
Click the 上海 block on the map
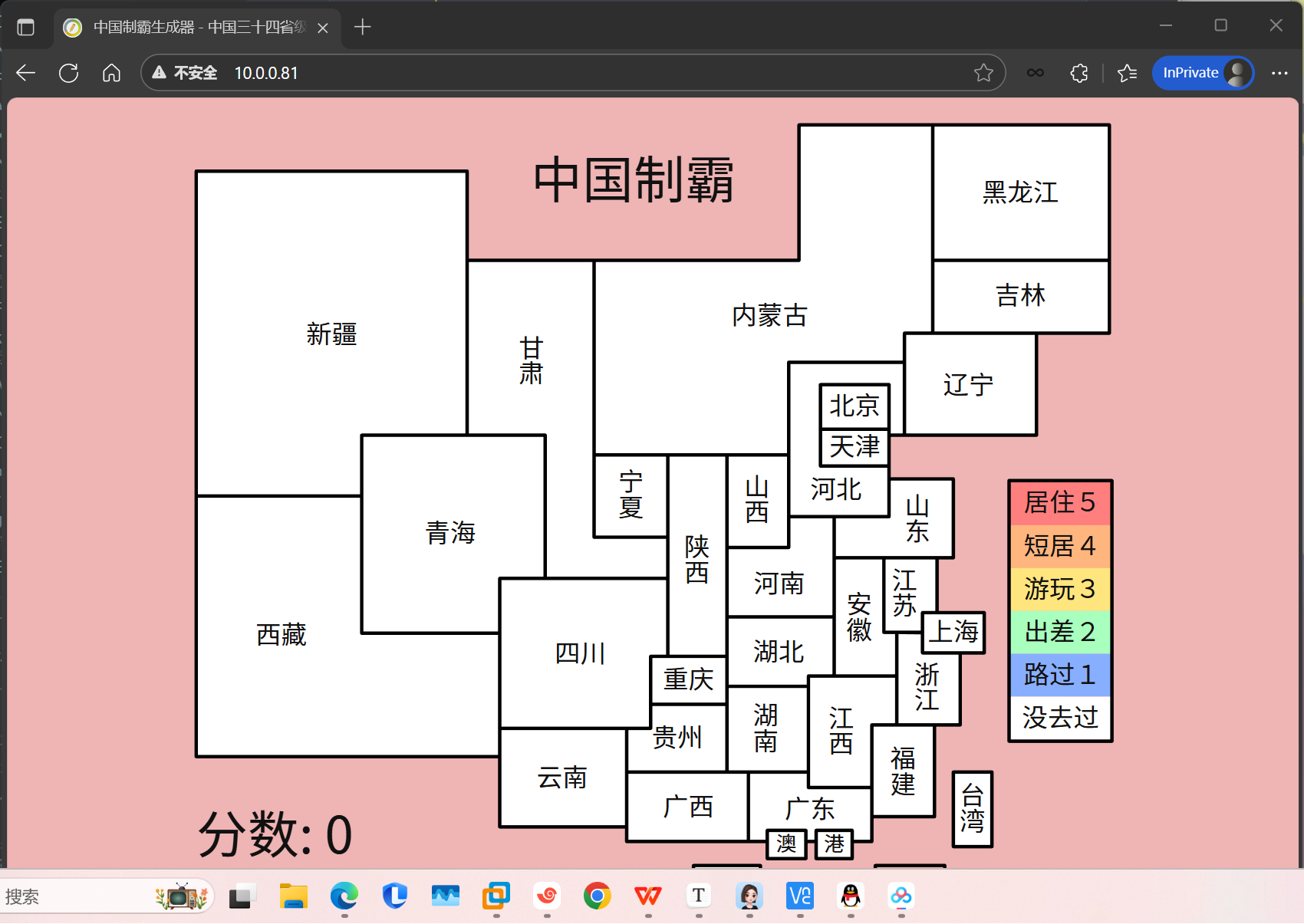[x=953, y=633]
